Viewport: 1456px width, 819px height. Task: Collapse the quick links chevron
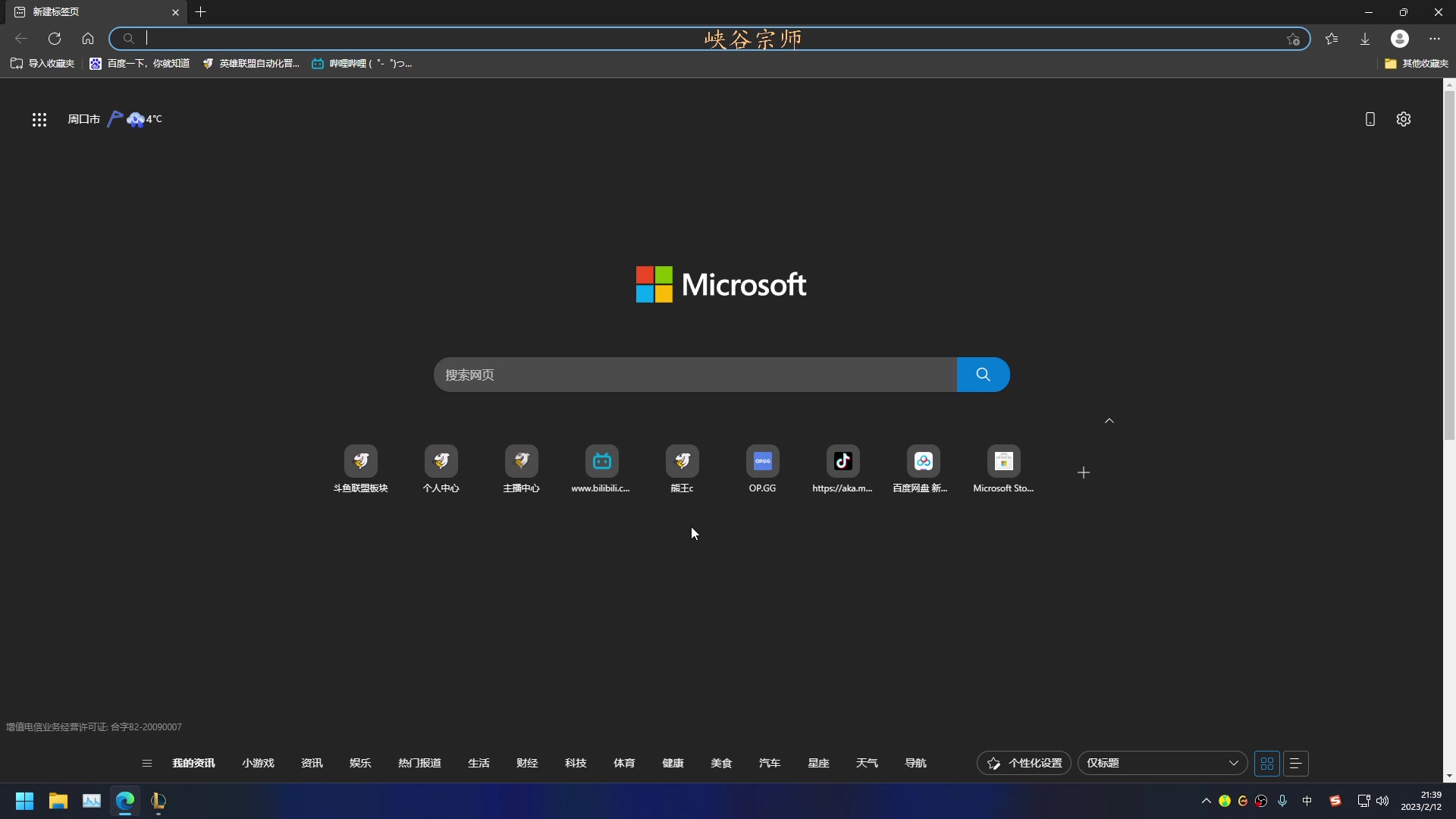click(1109, 421)
